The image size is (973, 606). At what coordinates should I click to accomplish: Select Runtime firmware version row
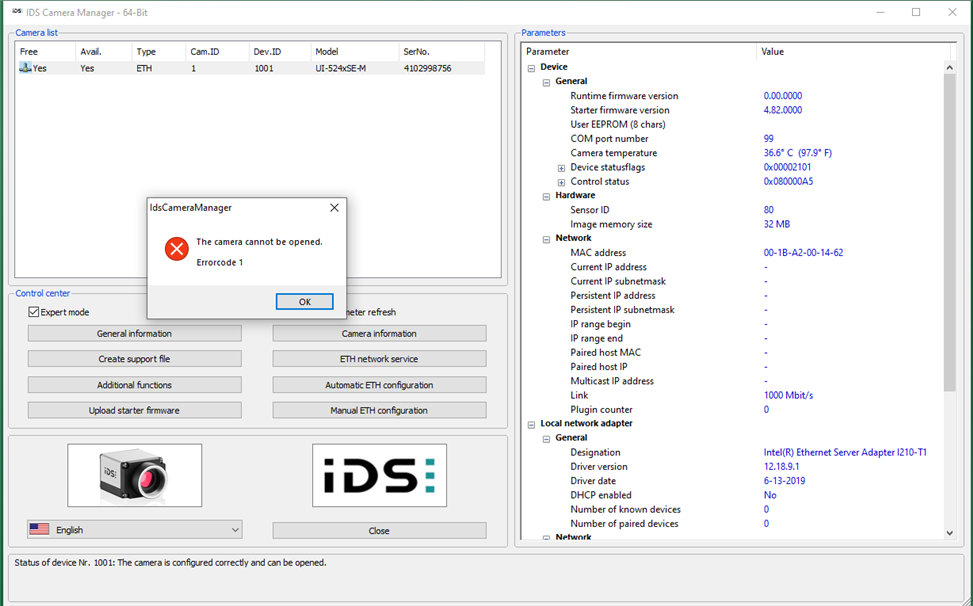click(734, 96)
